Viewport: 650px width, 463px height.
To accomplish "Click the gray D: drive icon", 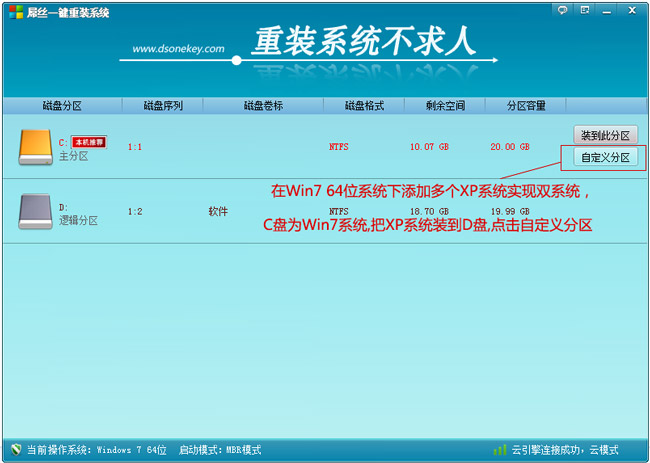I will pyautogui.click(x=35, y=212).
